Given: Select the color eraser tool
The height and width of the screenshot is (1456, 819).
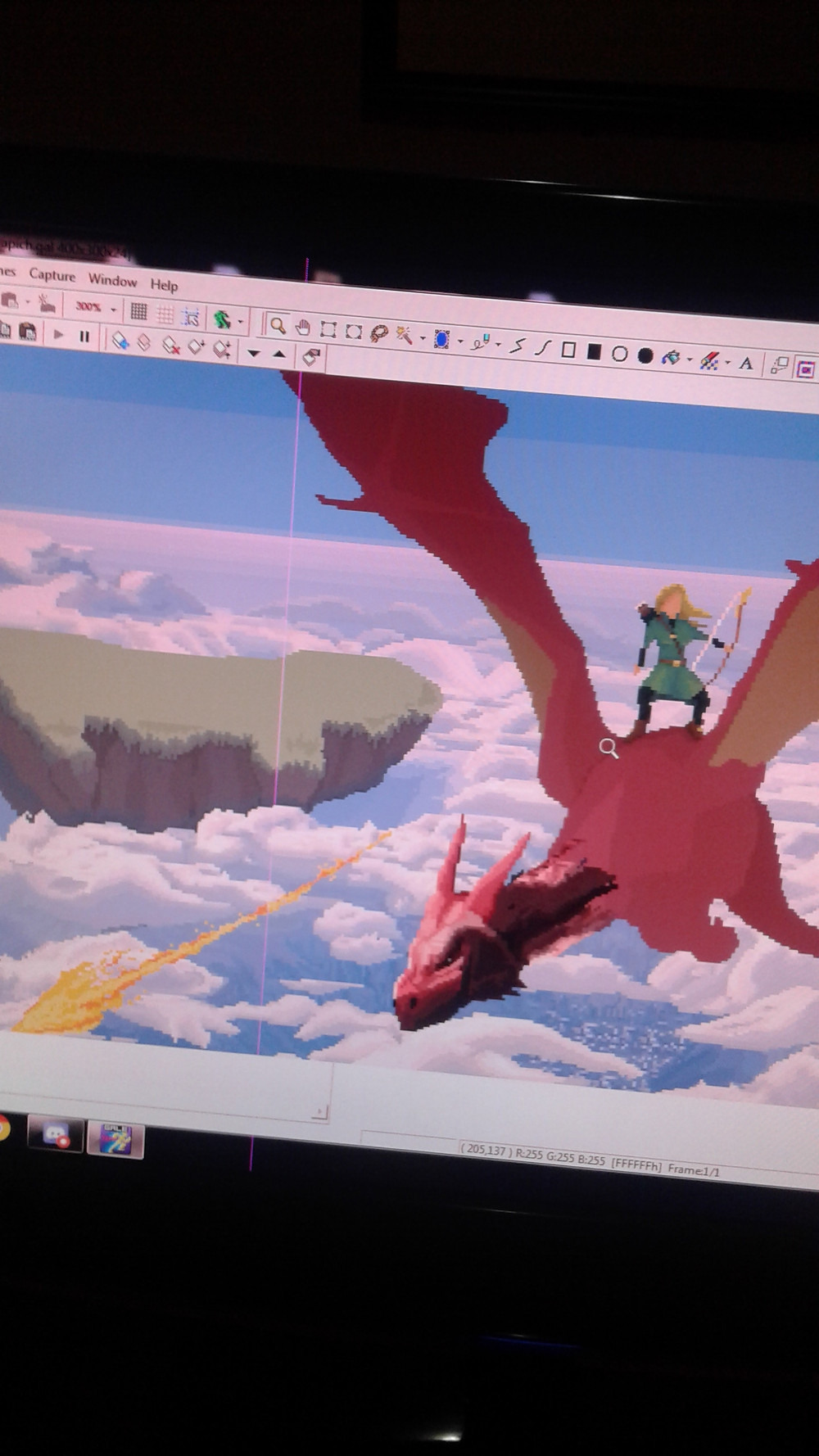Looking at the screenshot, I should click(x=709, y=360).
